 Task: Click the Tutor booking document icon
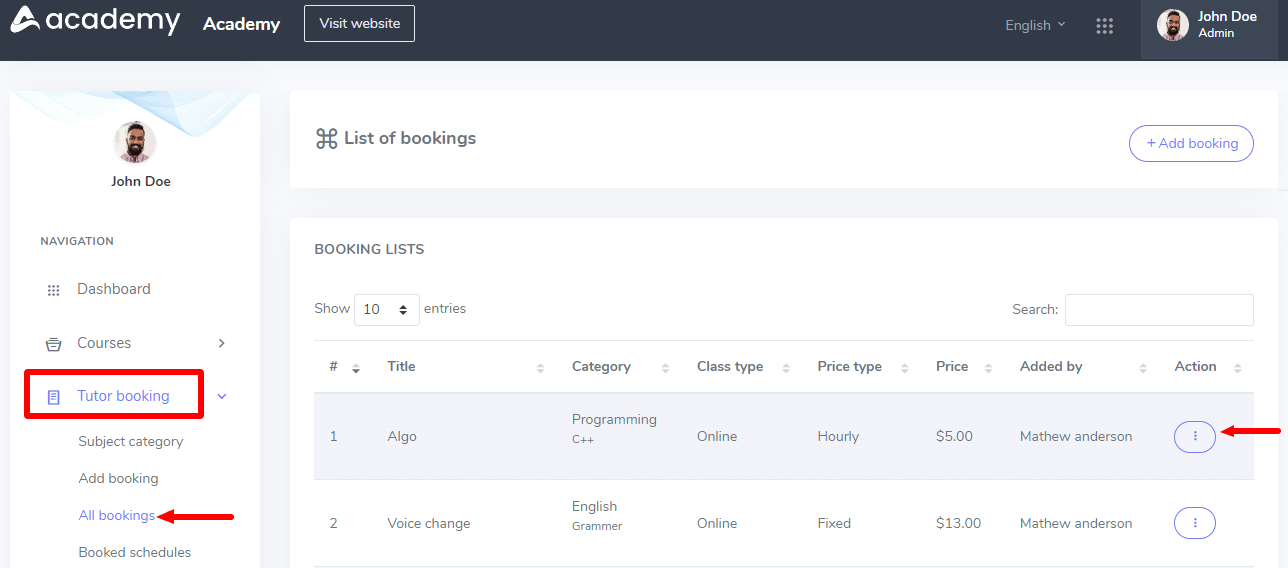(x=54, y=397)
